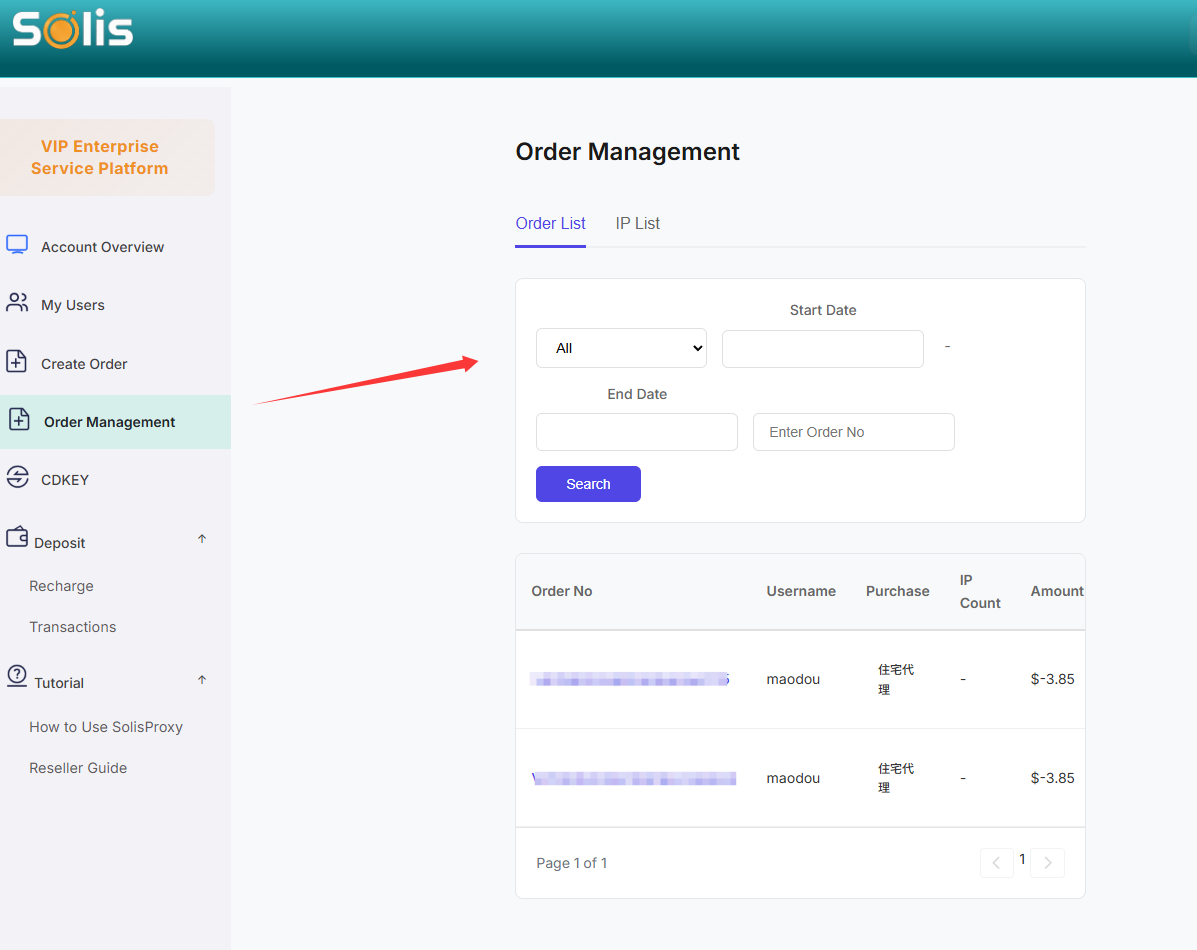
Task: Open the first blurred order number link
Action: tap(630, 679)
